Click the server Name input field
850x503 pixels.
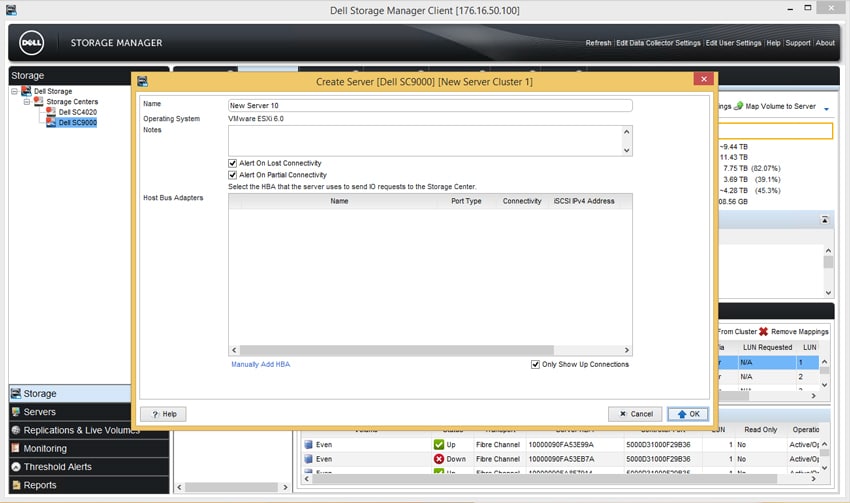430,105
